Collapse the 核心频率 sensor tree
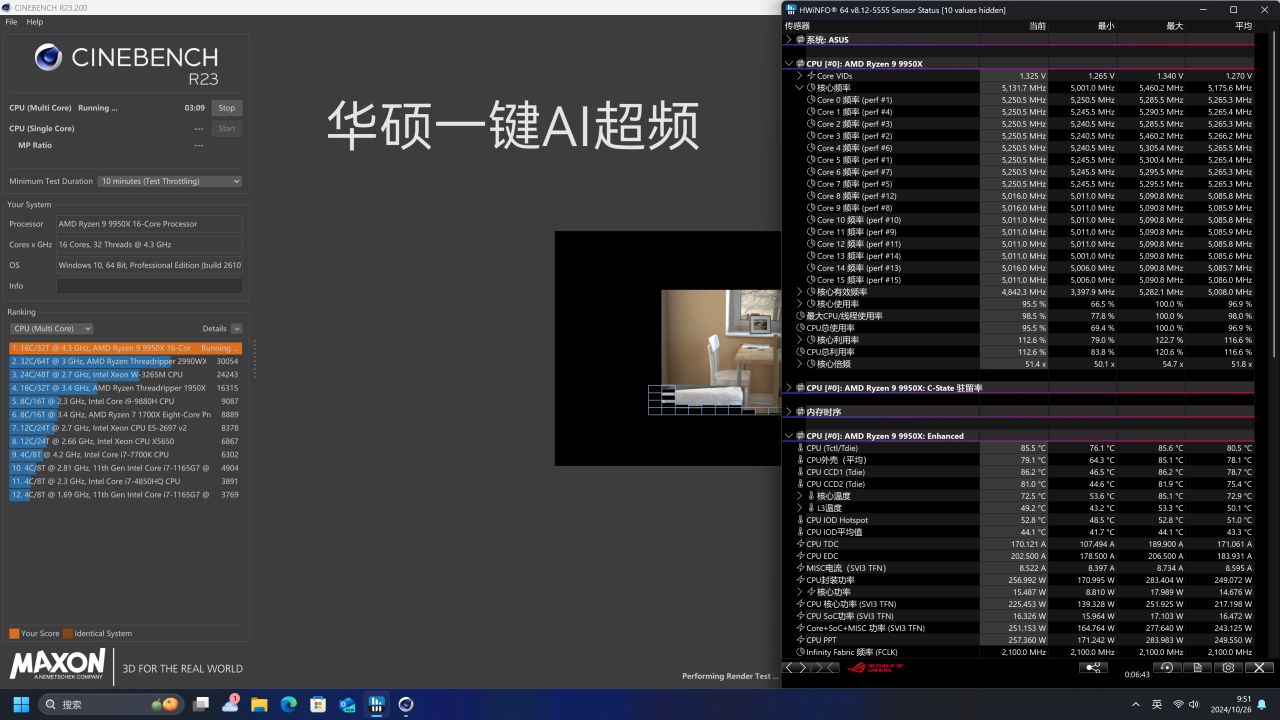Screen dimensions: 1280x720 click(x=800, y=88)
